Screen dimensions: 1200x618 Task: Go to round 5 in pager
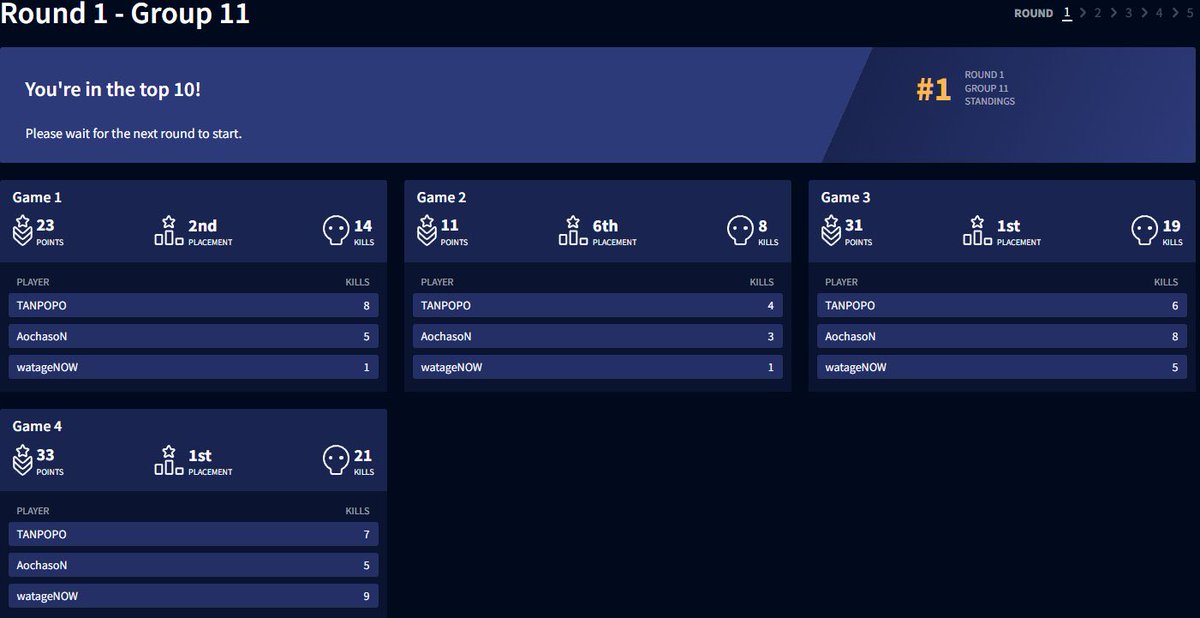click(x=1189, y=13)
